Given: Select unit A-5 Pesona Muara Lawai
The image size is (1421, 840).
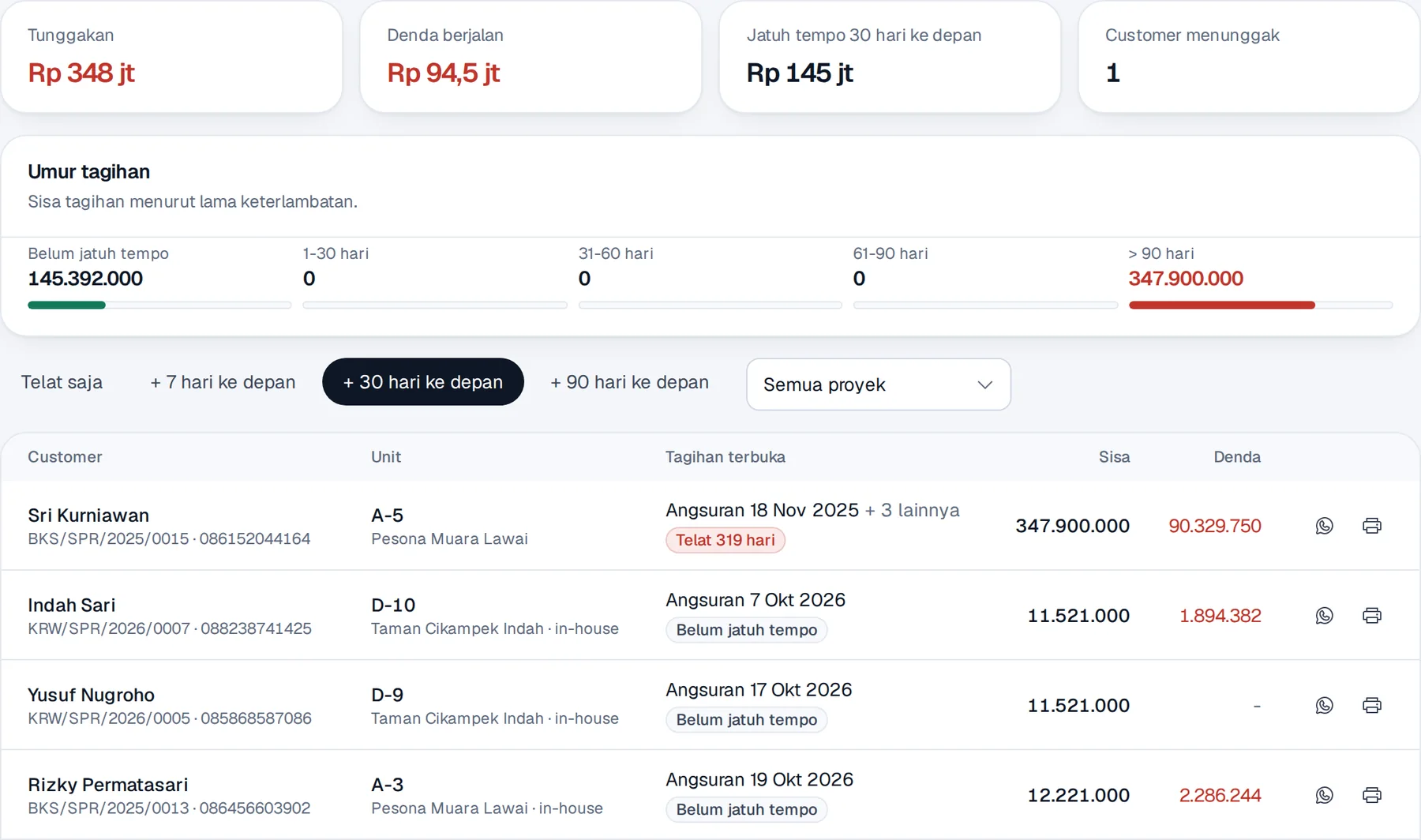Looking at the screenshot, I should pyautogui.click(x=449, y=527).
